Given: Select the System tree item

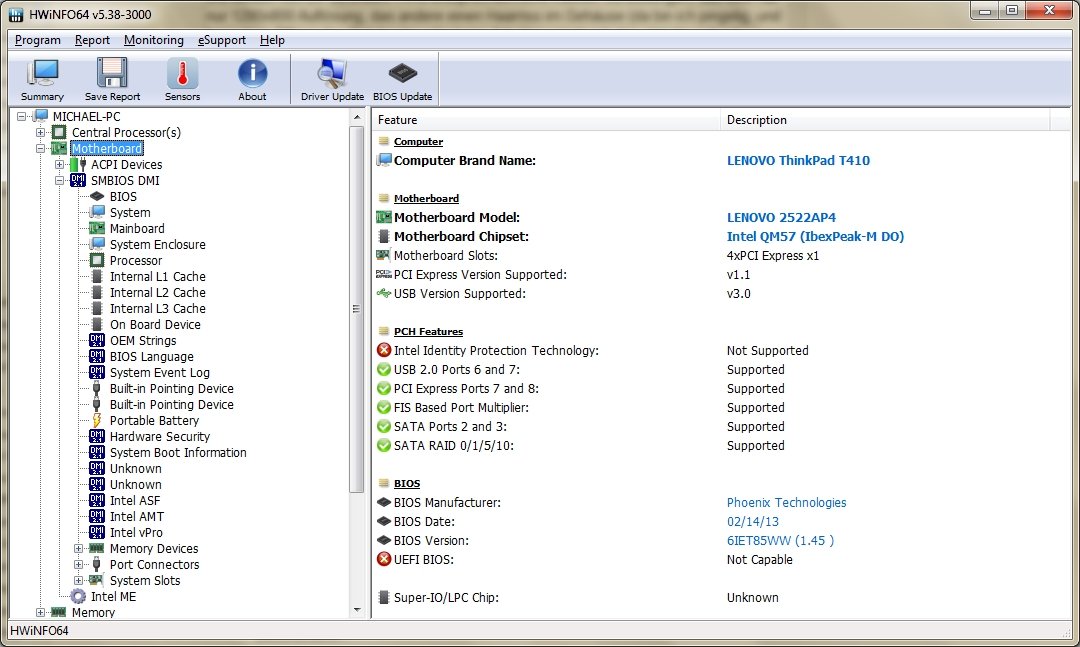Looking at the screenshot, I should coord(129,212).
